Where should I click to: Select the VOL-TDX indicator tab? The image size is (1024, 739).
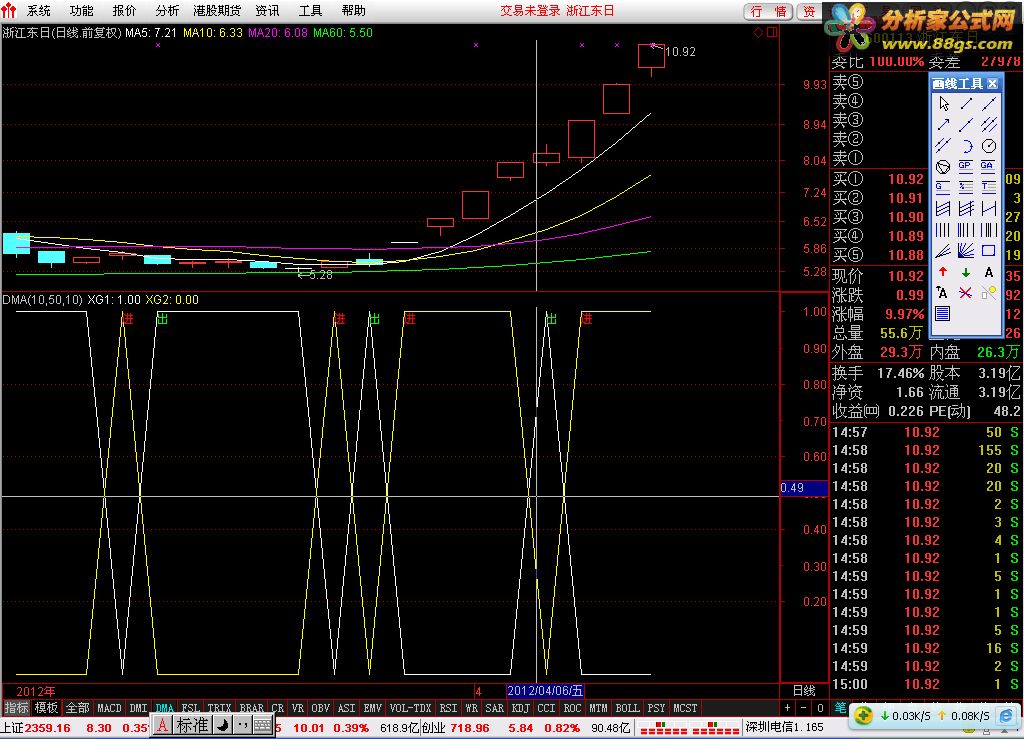(410, 708)
